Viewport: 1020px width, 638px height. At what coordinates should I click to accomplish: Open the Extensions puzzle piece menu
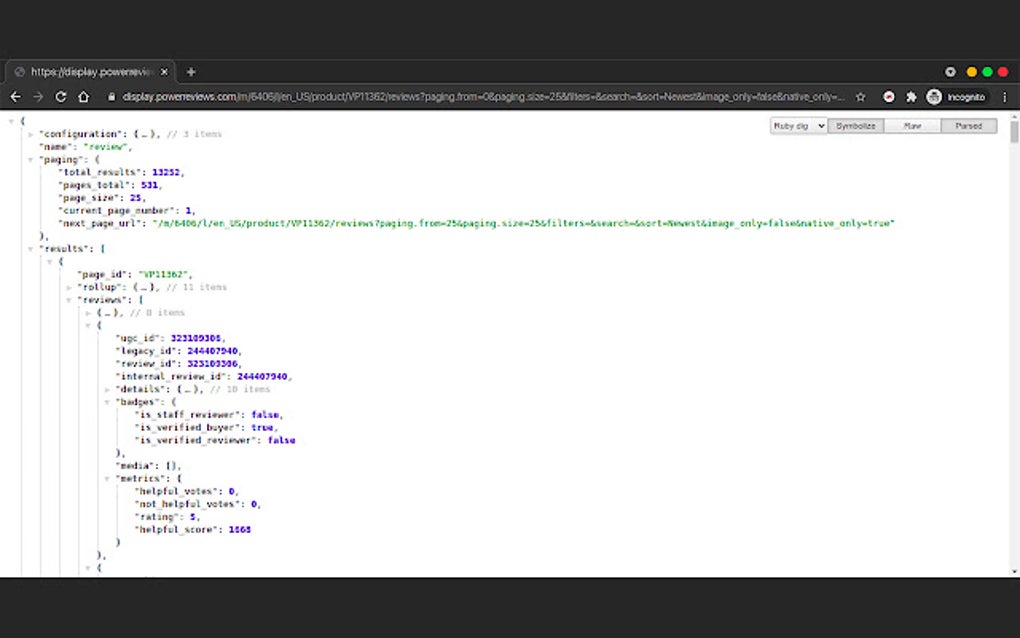pyautogui.click(x=911, y=97)
